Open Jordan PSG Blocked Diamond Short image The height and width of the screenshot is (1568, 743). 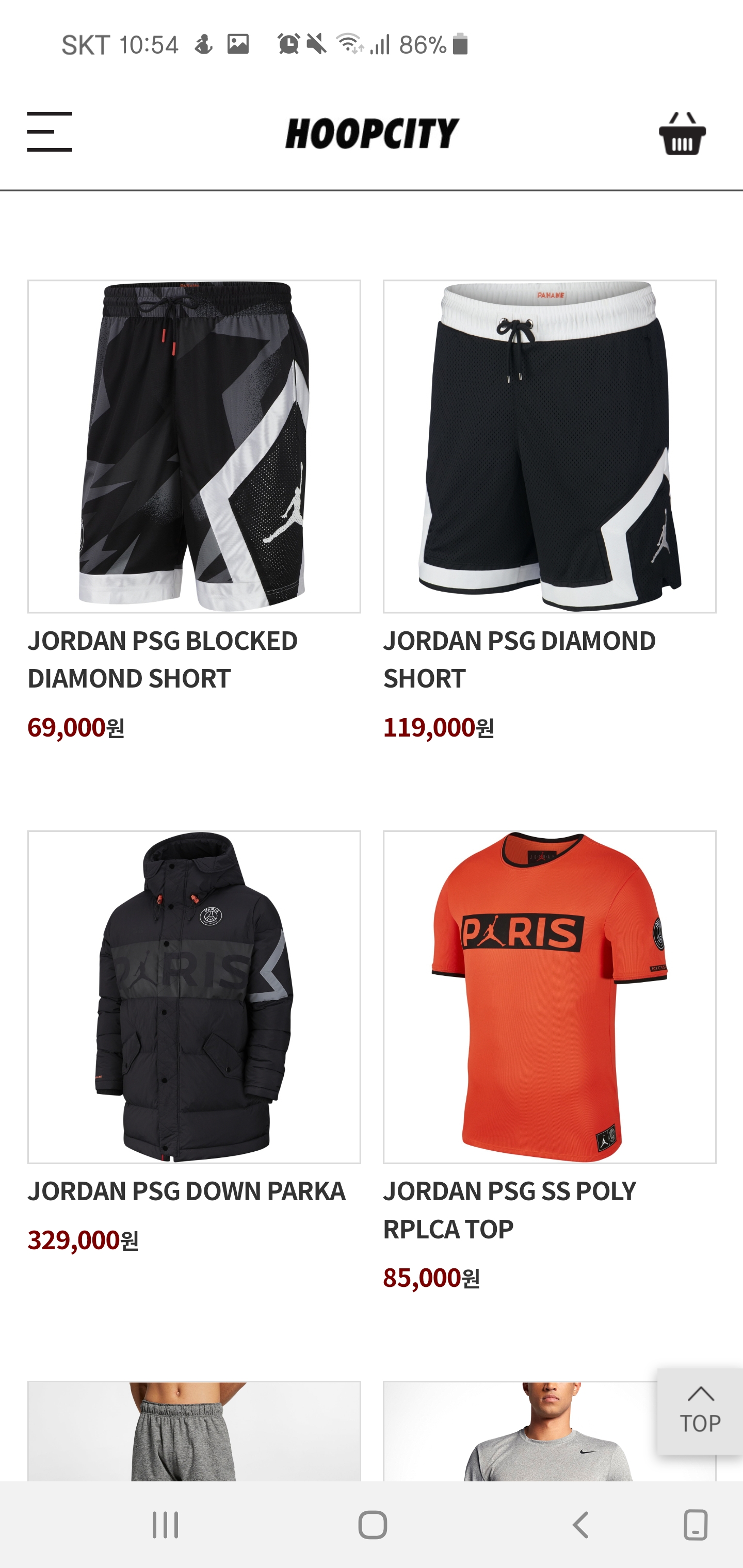pos(195,446)
